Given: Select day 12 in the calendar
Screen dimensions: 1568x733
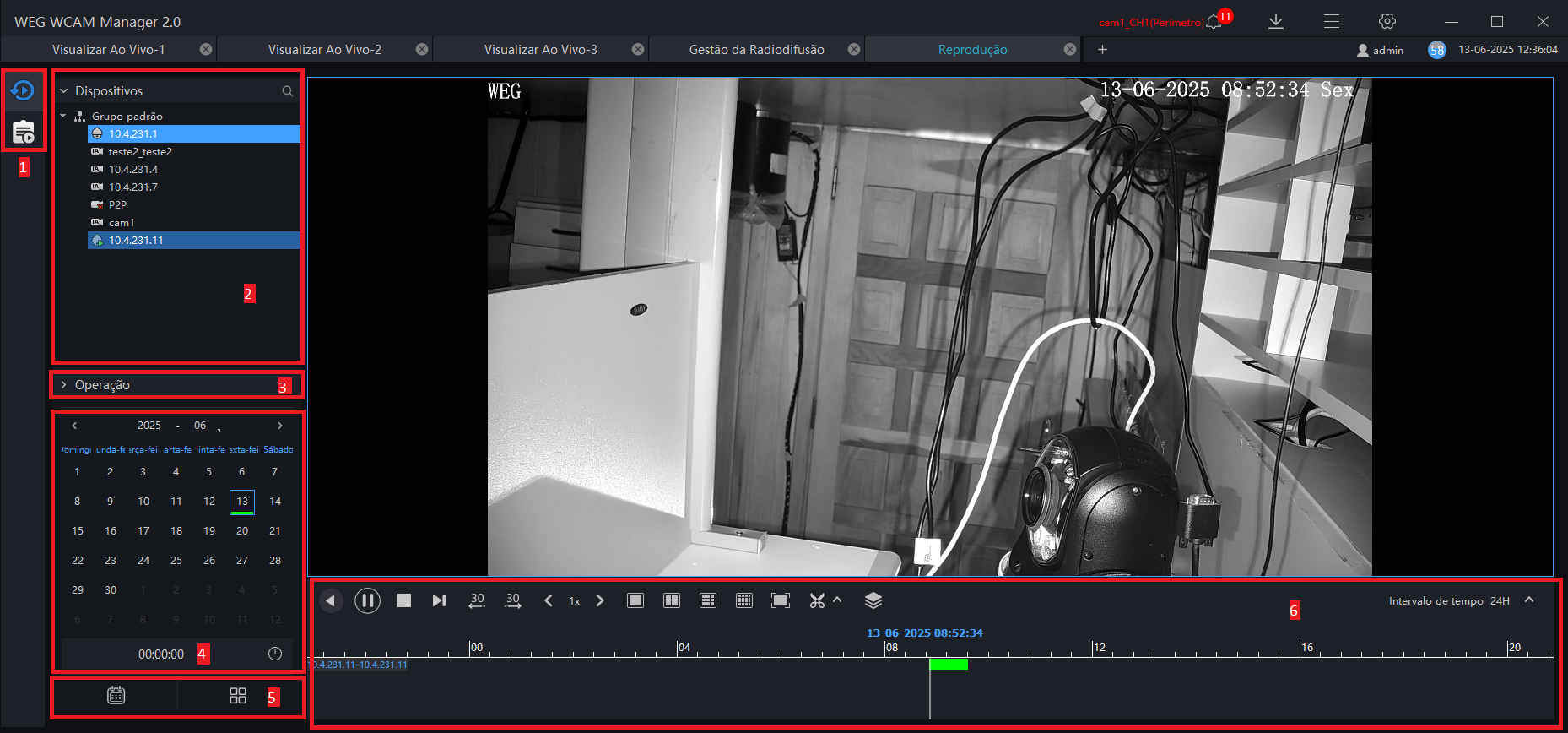Looking at the screenshot, I should click(209, 502).
